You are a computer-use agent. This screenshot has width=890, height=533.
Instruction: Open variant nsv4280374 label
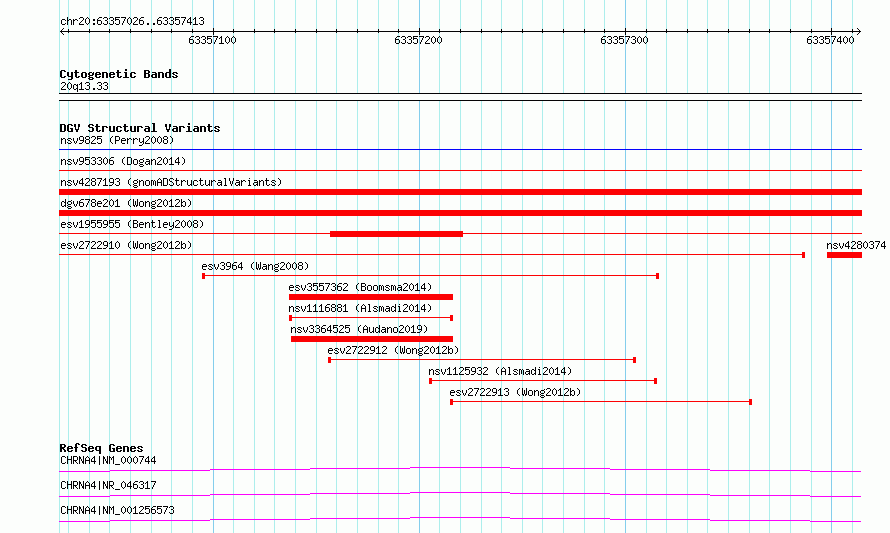pyautogui.click(x=856, y=245)
